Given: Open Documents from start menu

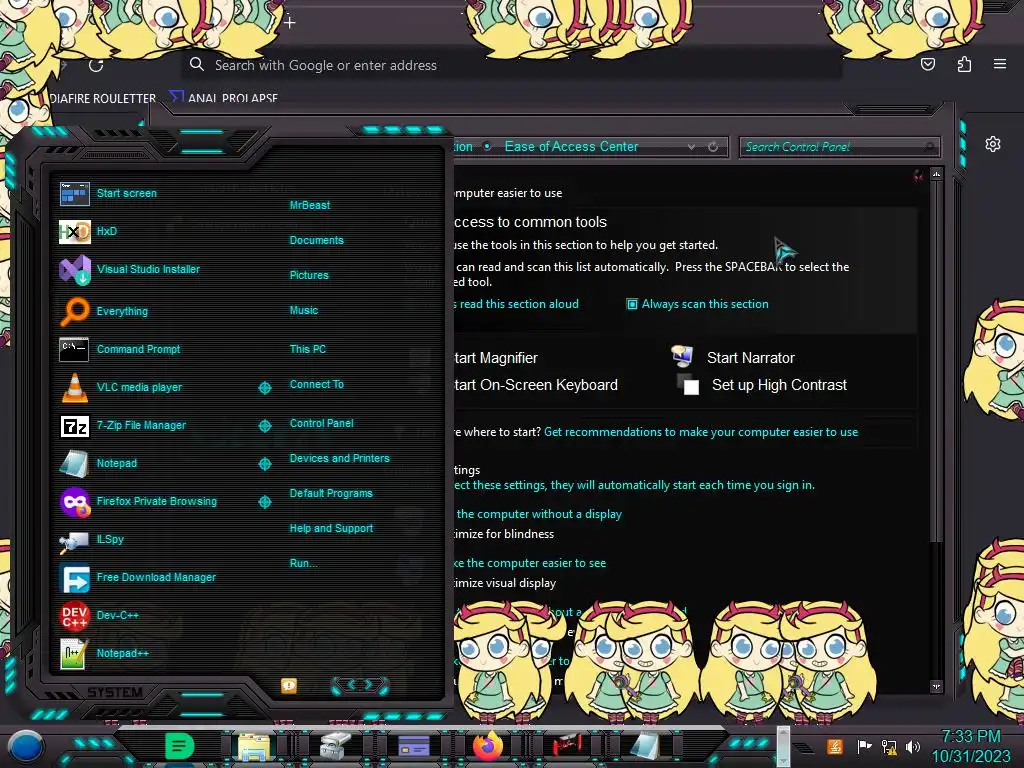Looking at the screenshot, I should point(316,240).
